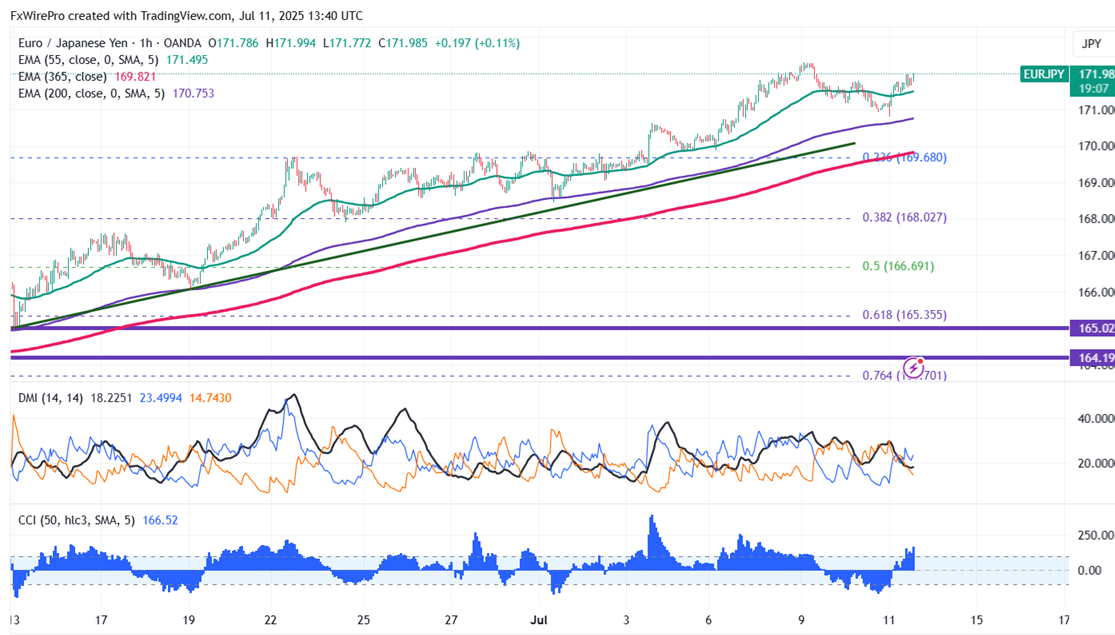Click the 171.495 EMA 55 value

point(187,60)
